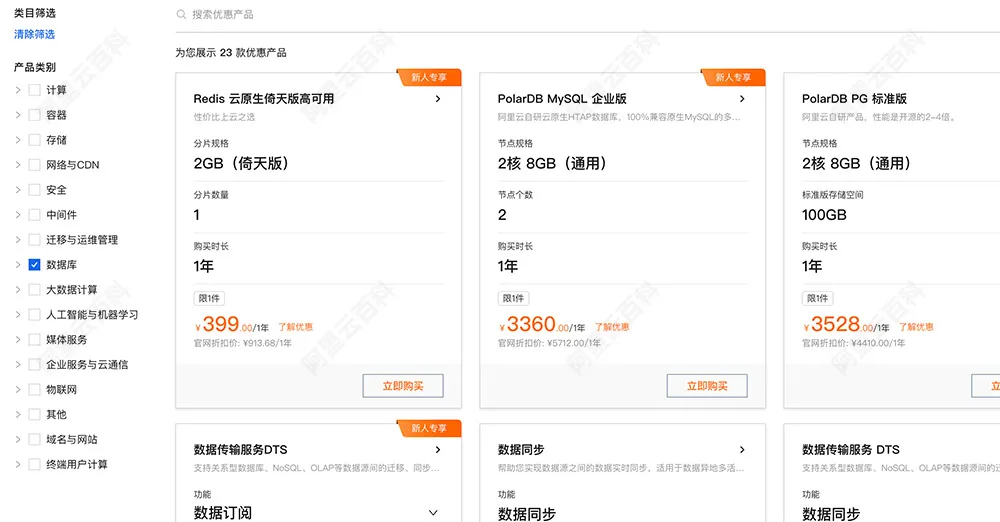Expand the 人工智能与机器学习 arrow

(18, 314)
